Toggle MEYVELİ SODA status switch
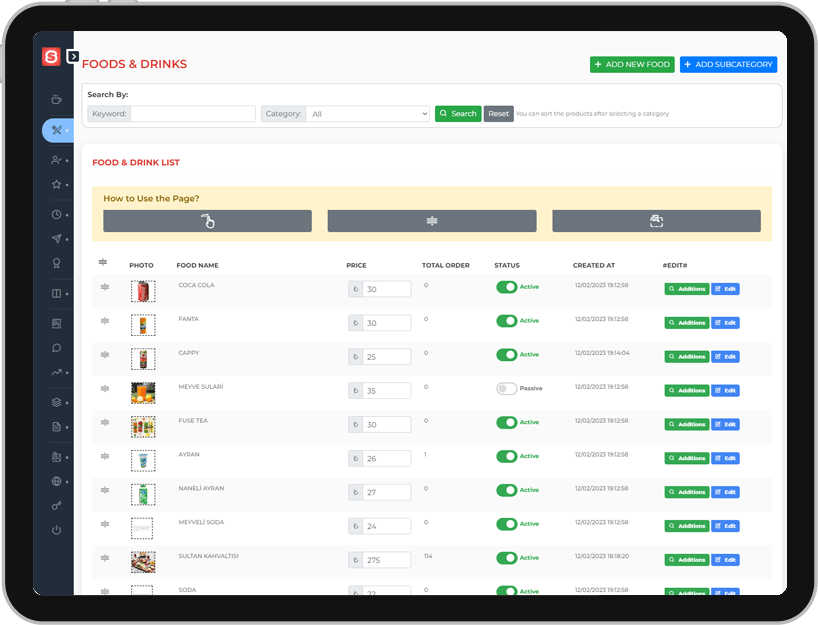This screenshot has height=625, width=818. pos(507,524)
